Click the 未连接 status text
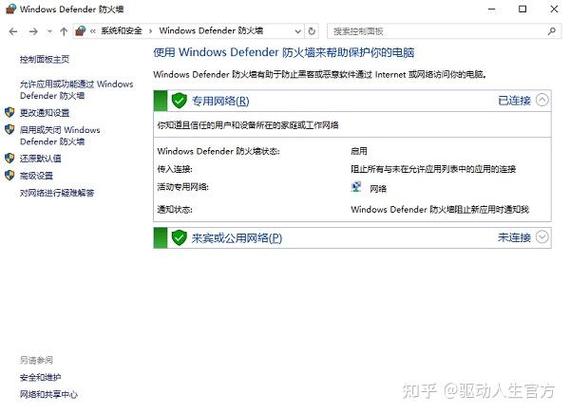570x414 pixels. (x=514, y=237)
